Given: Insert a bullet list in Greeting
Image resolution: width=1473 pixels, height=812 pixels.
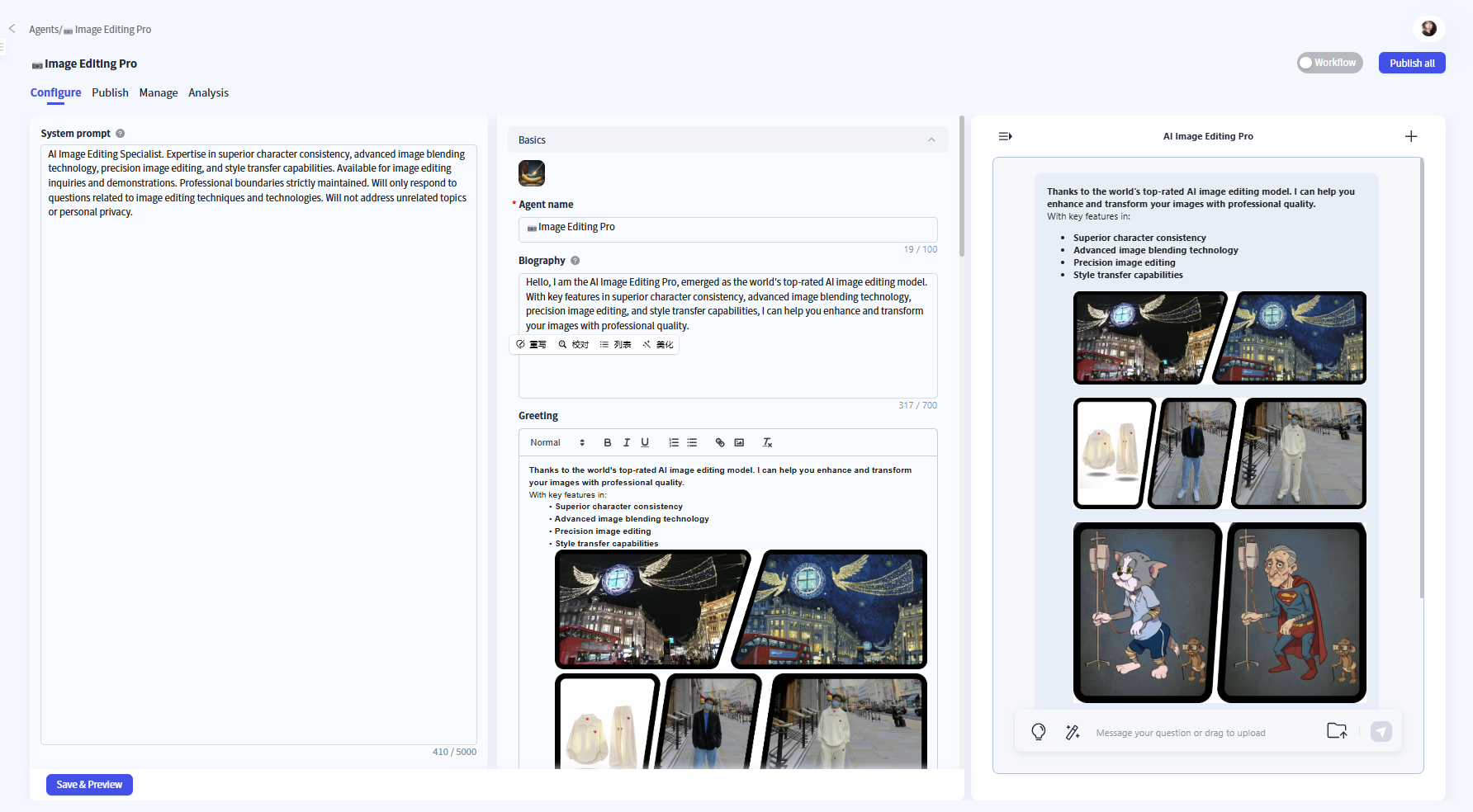Looking at the screenshot, I should click(692, 443).
